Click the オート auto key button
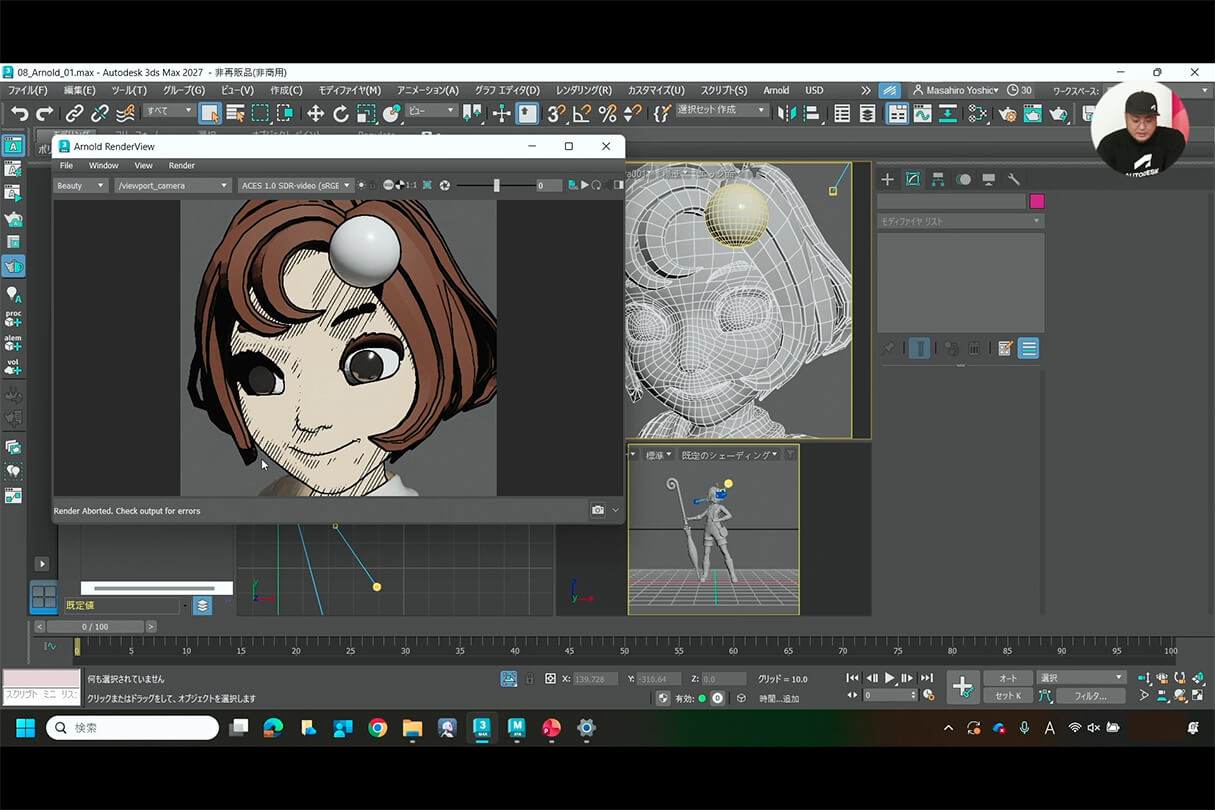The width and height of the screenshot is (1215, 810). (1008, 678)
